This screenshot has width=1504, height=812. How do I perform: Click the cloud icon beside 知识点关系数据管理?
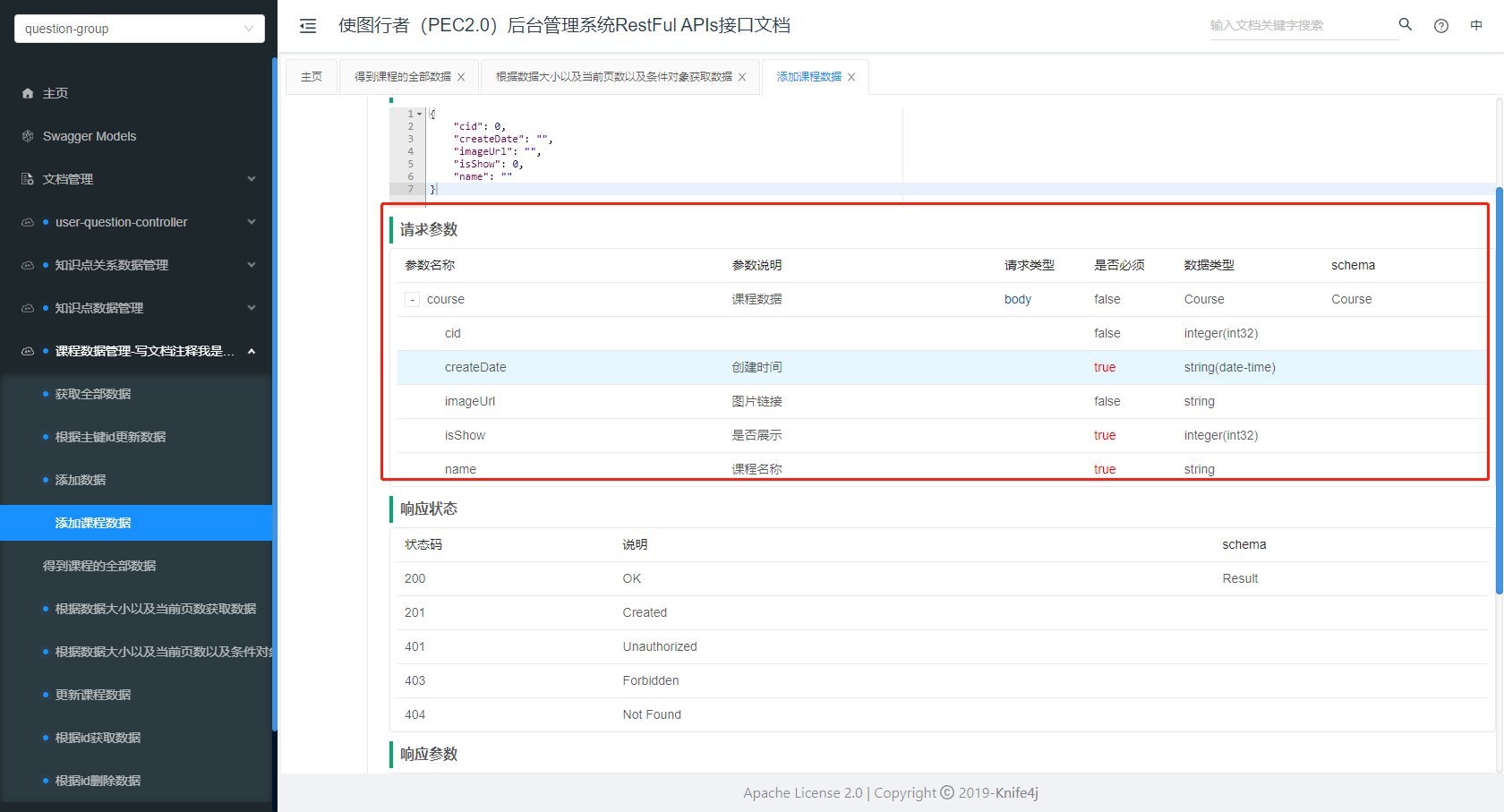[28, 265]
